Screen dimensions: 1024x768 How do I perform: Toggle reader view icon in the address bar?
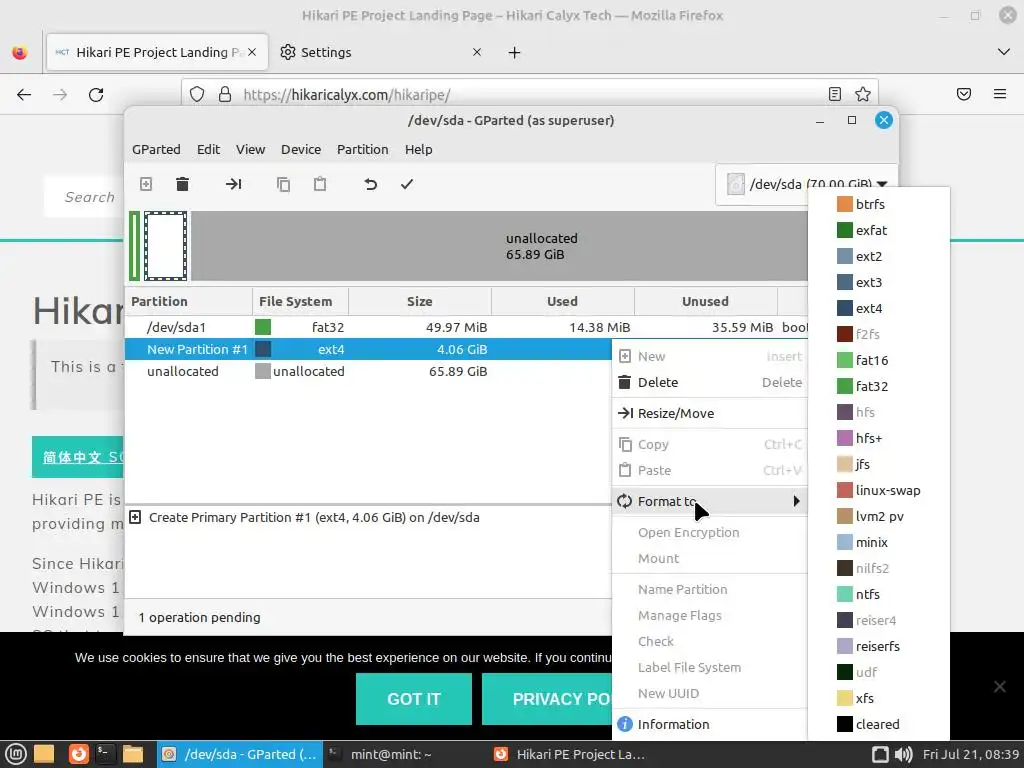(835, 94)
